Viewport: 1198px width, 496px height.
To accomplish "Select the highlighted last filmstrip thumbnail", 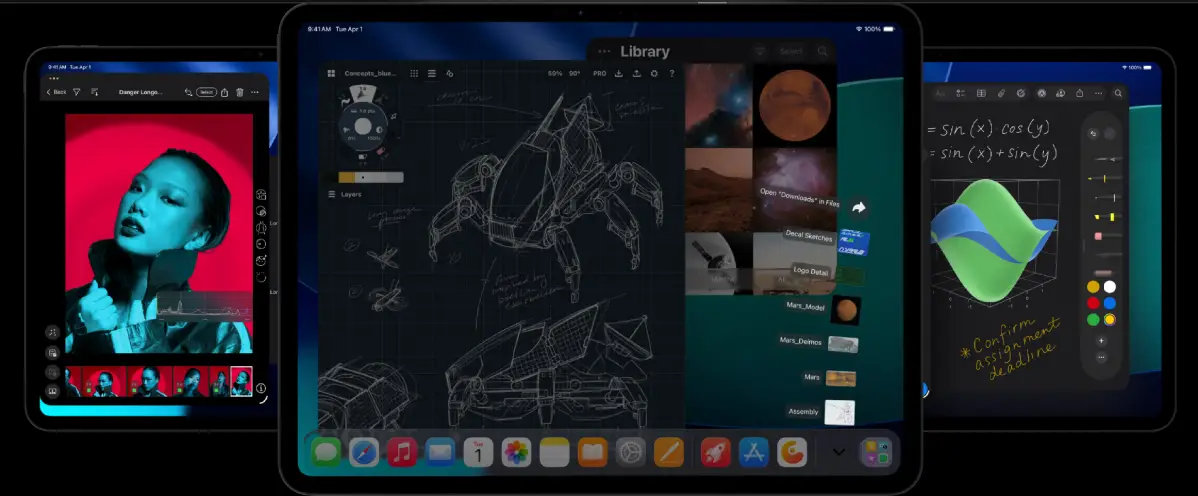I will [x=241, y=381].
